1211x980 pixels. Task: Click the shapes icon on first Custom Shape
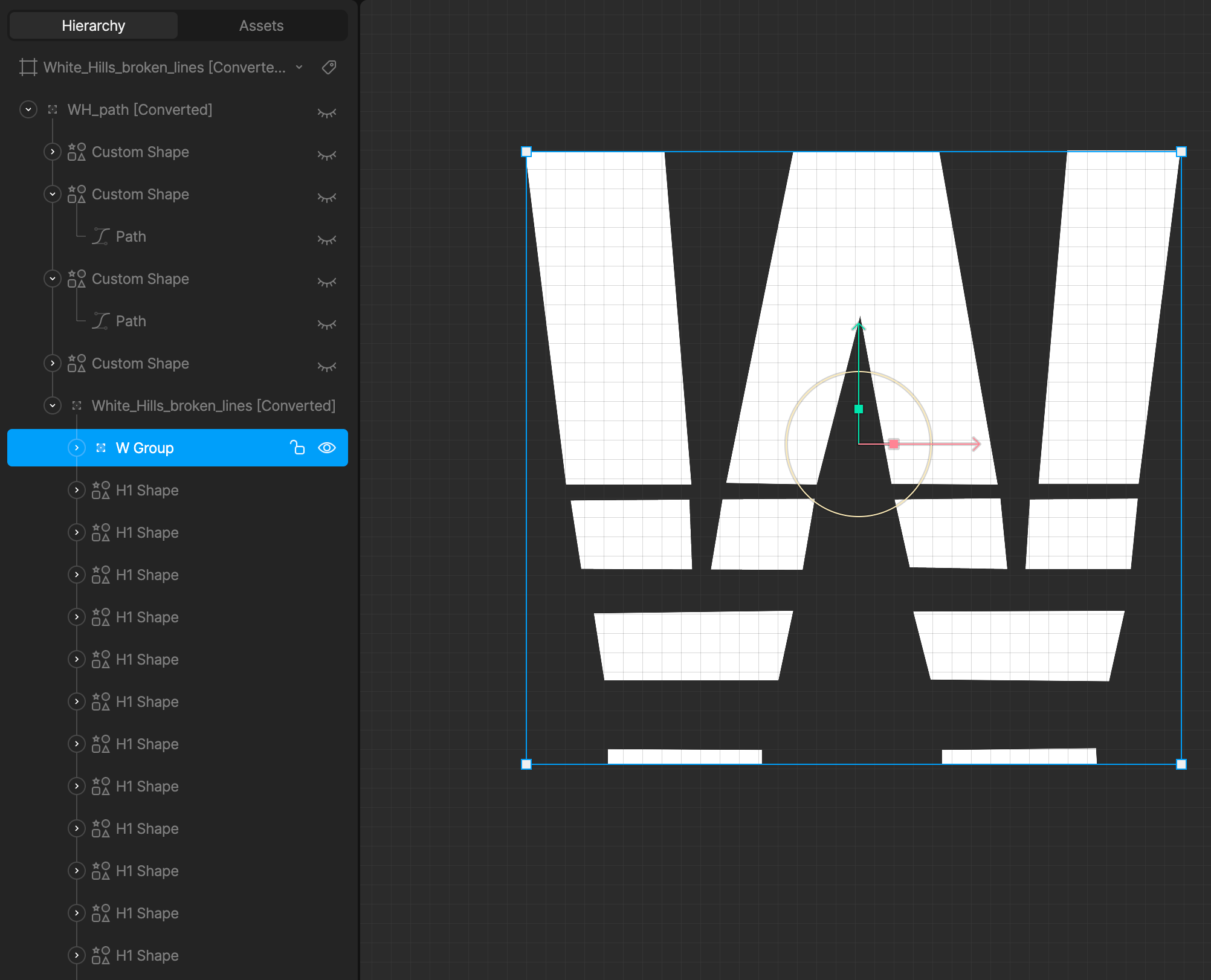point(77,152)
